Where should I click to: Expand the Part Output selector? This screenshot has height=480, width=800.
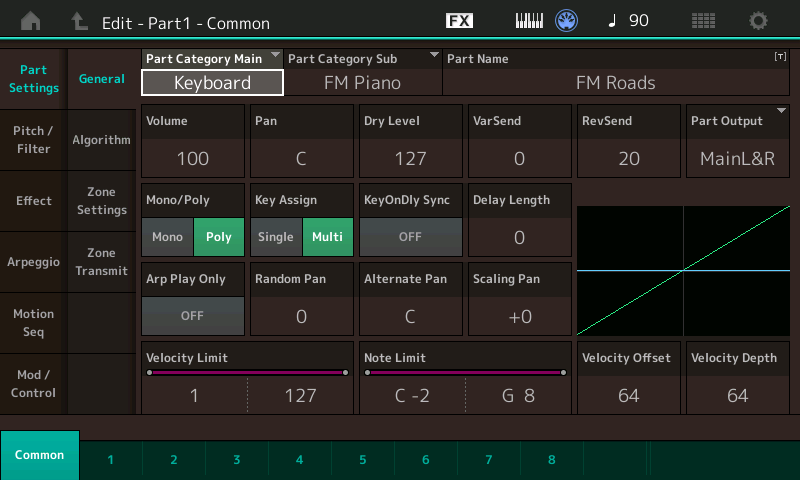(x=739, y=158)
